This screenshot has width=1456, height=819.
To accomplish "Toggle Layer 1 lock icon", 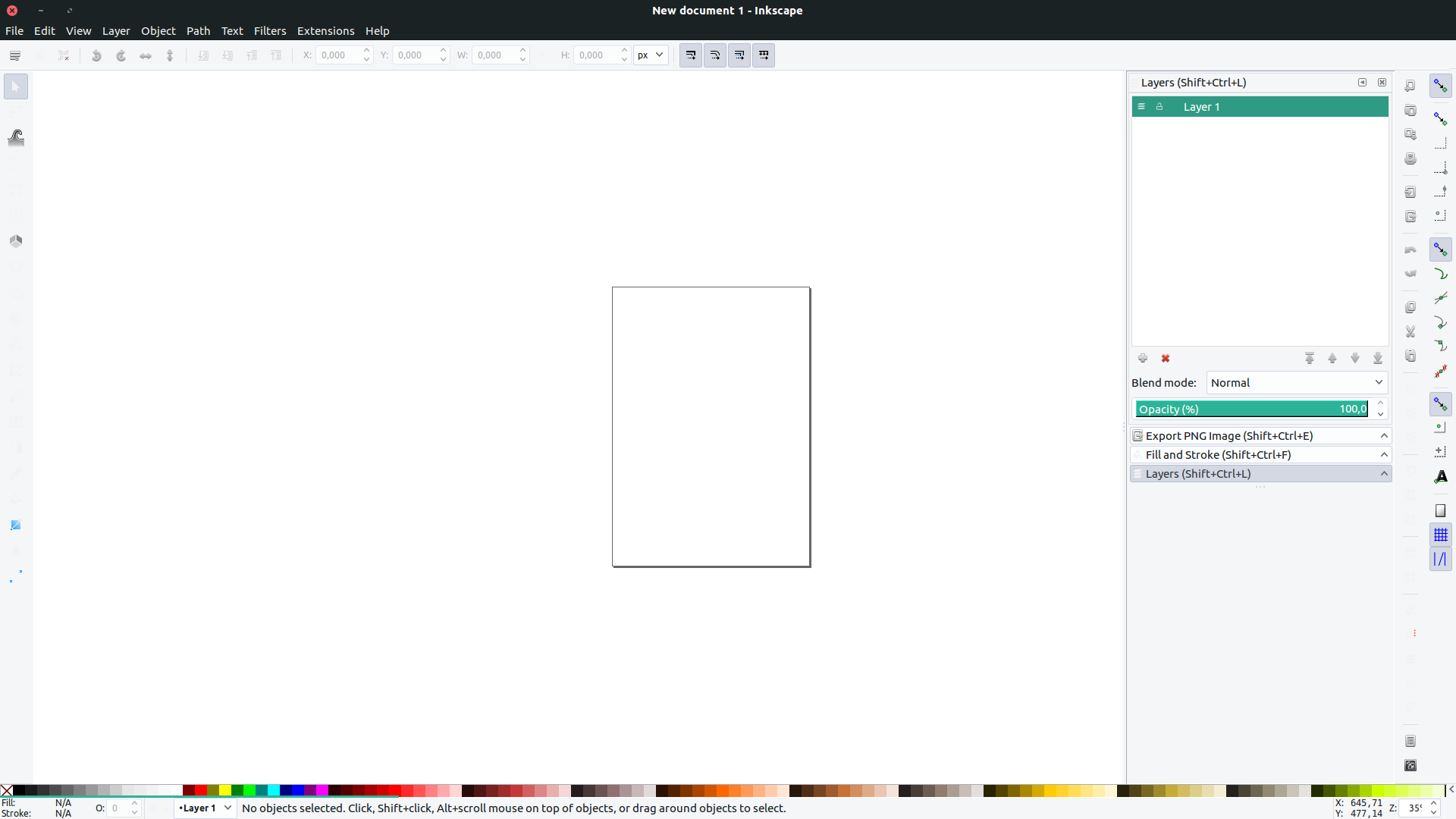I will (x=1159, y=107).
